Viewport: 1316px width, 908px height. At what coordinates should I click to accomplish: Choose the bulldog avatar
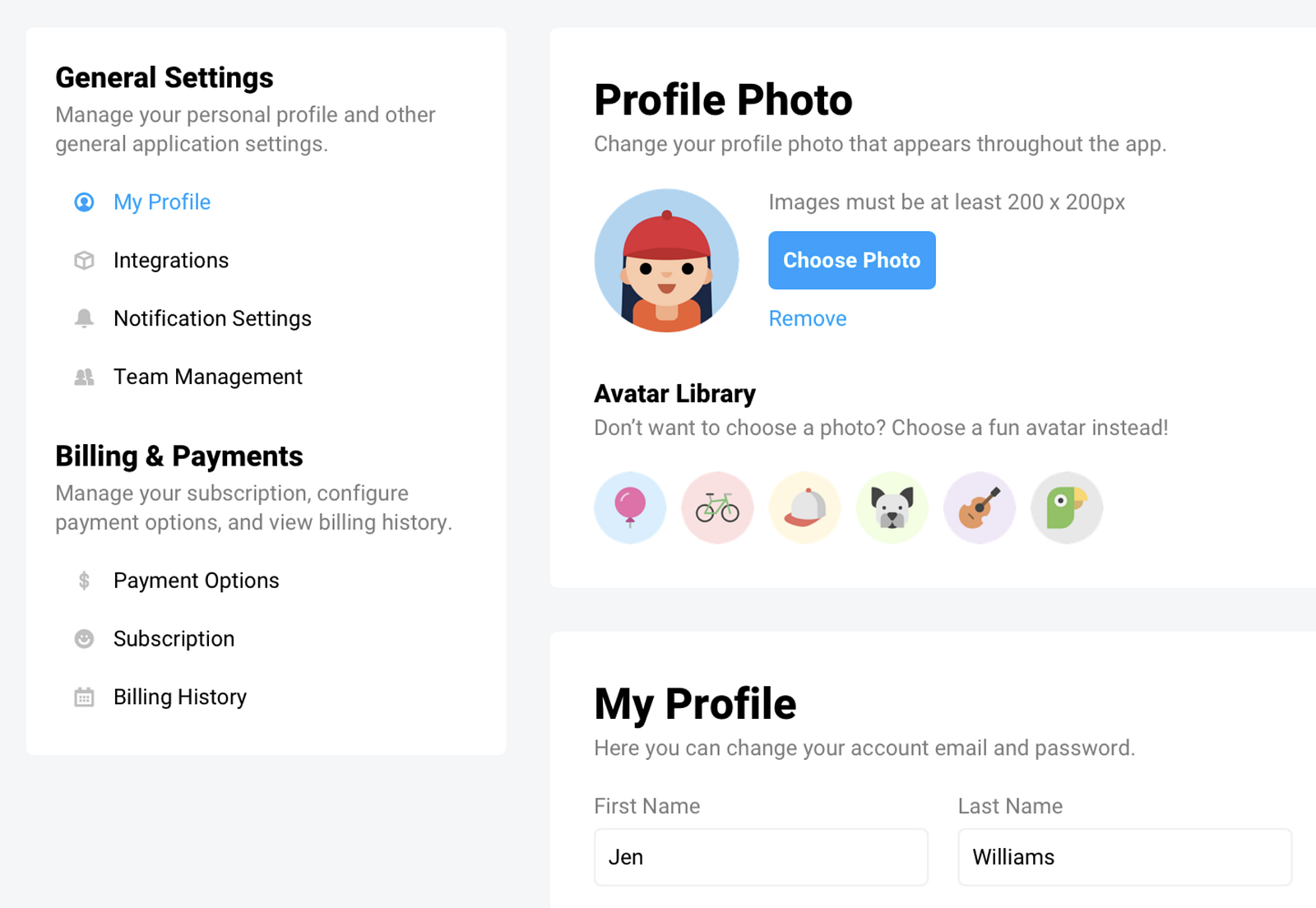[892, 507]
